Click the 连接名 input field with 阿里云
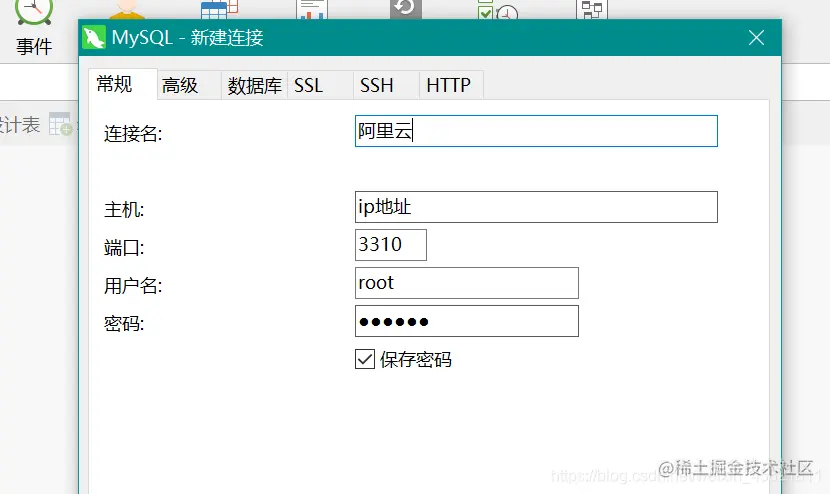This screenshot has height=494, width=830. 536,131
